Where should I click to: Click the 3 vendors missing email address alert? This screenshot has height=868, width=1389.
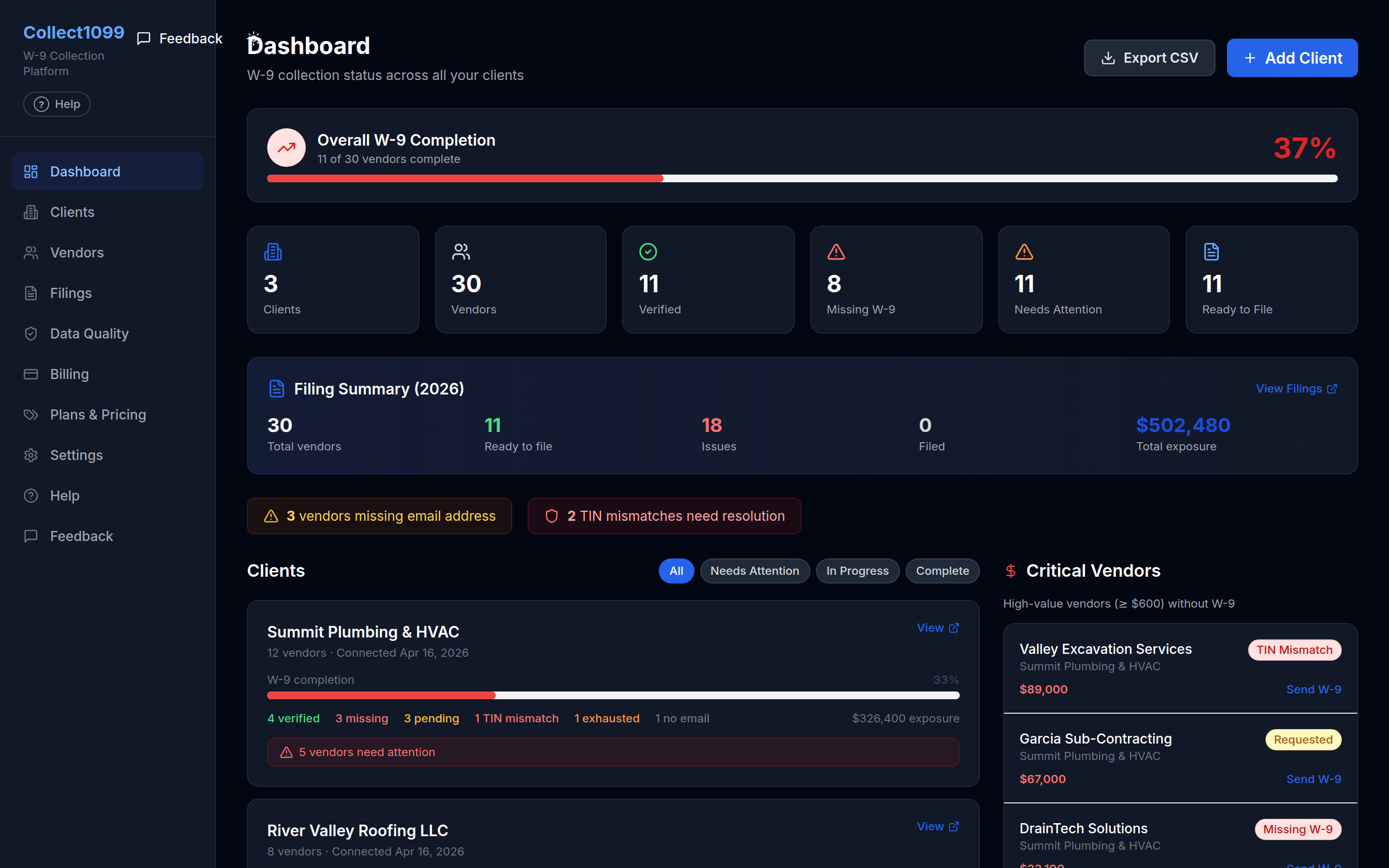(x=380, y=516)
